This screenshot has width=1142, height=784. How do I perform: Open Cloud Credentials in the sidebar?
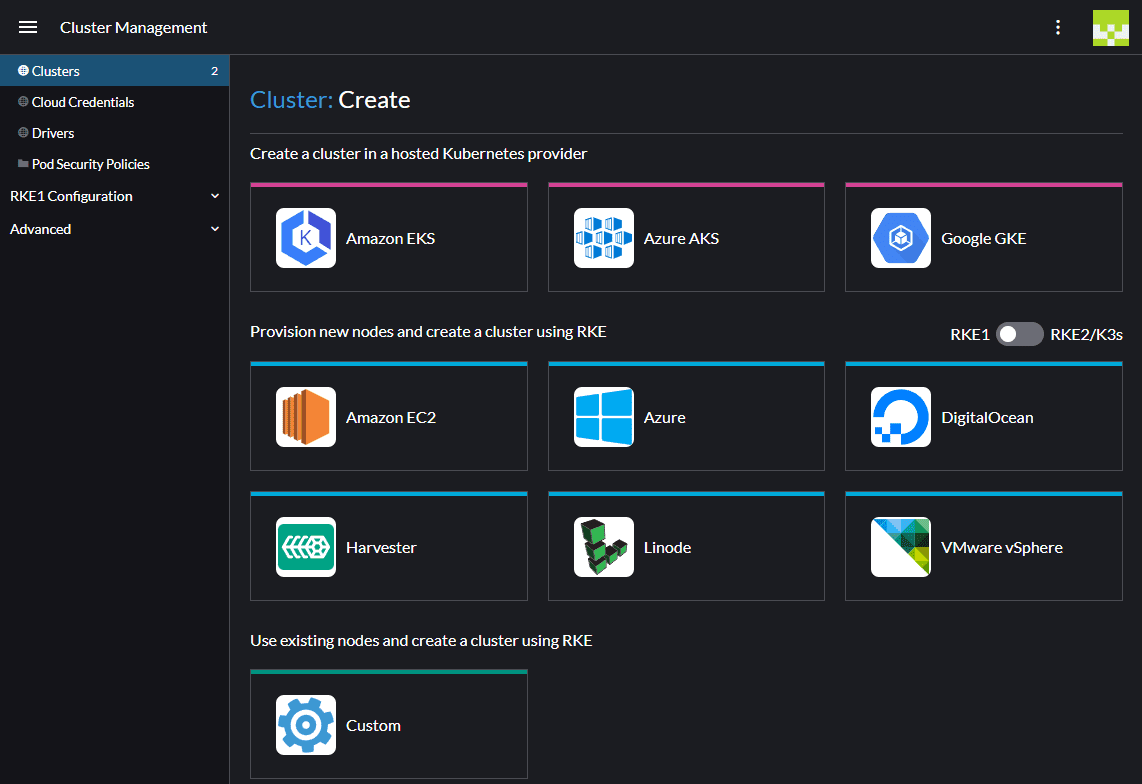click(x=83, y=102)
